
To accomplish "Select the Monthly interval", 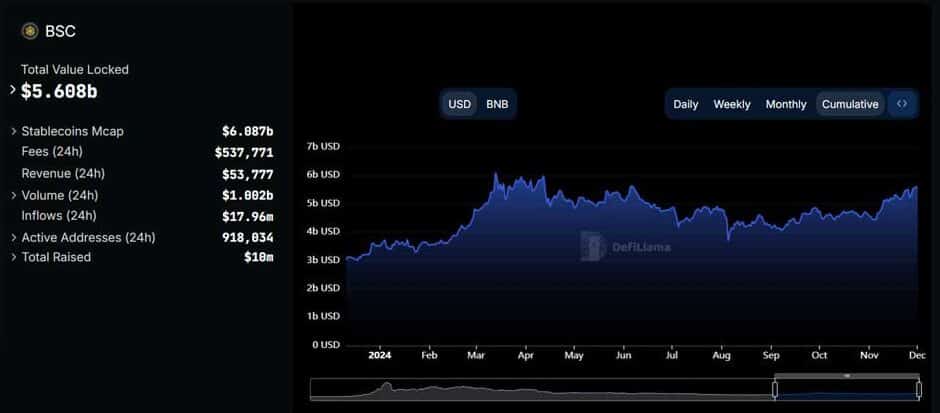I will point(786,104).
